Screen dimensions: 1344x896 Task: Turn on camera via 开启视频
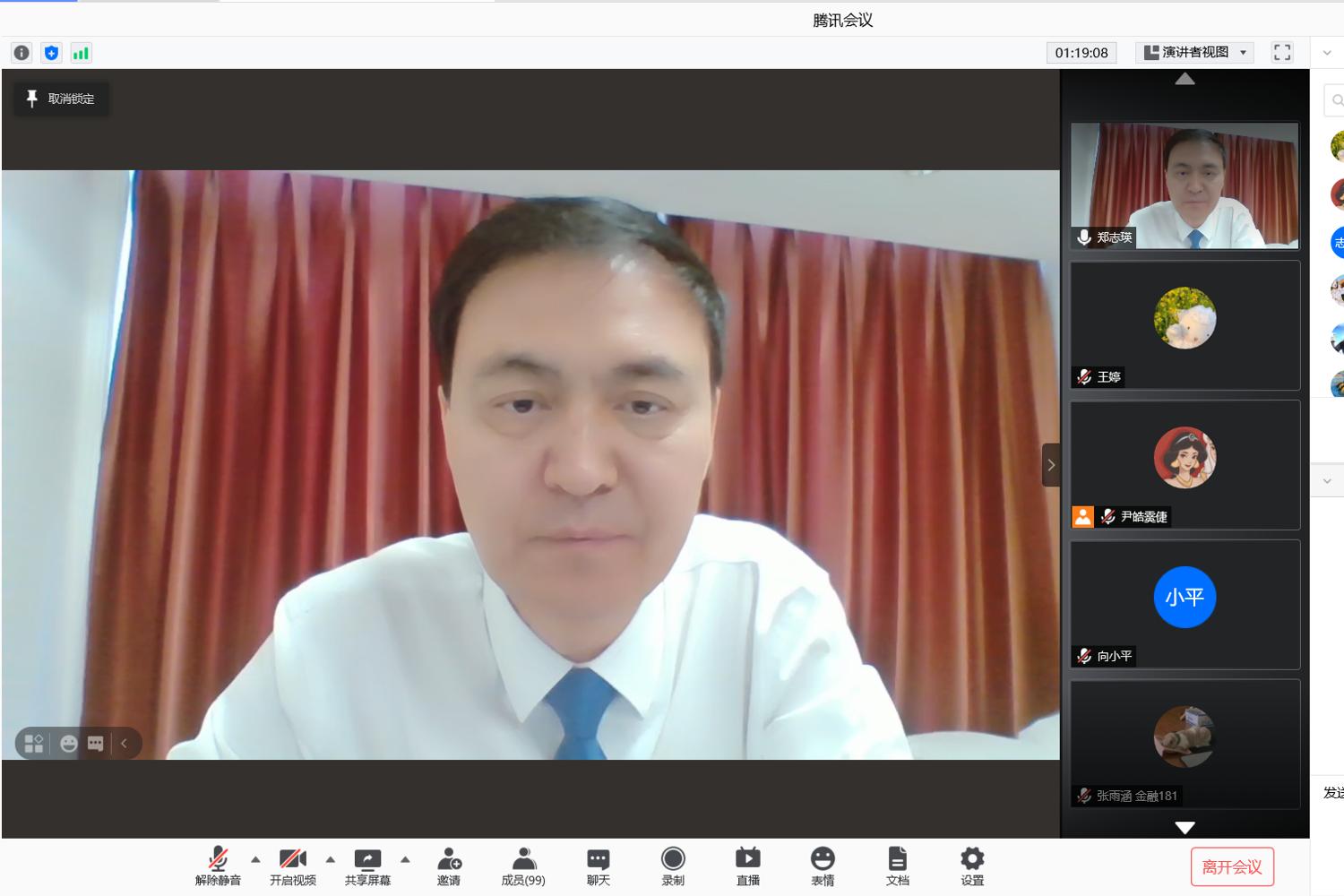pyautogui.click(x=293, y=866)
